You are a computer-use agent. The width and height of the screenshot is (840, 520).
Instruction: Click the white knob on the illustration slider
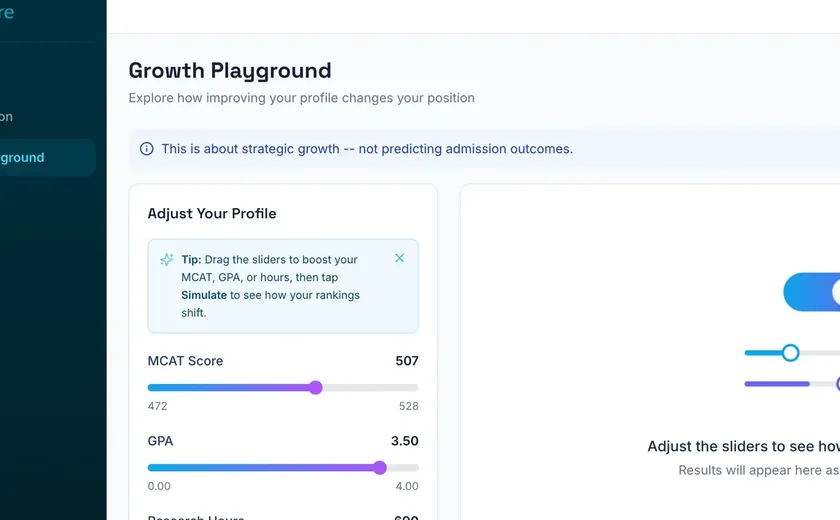click(x=790, y=353)
